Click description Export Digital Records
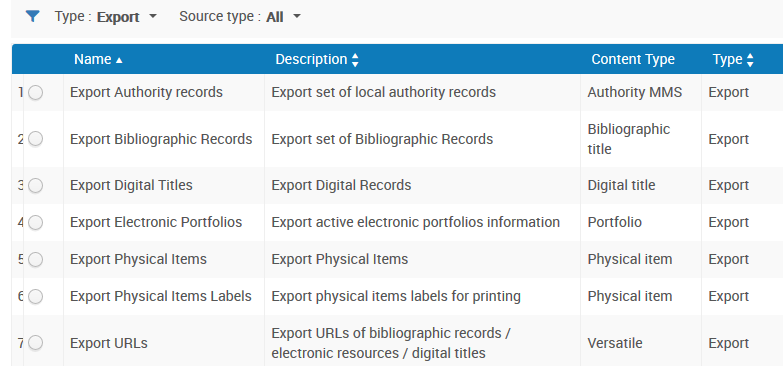 point(341,185)
